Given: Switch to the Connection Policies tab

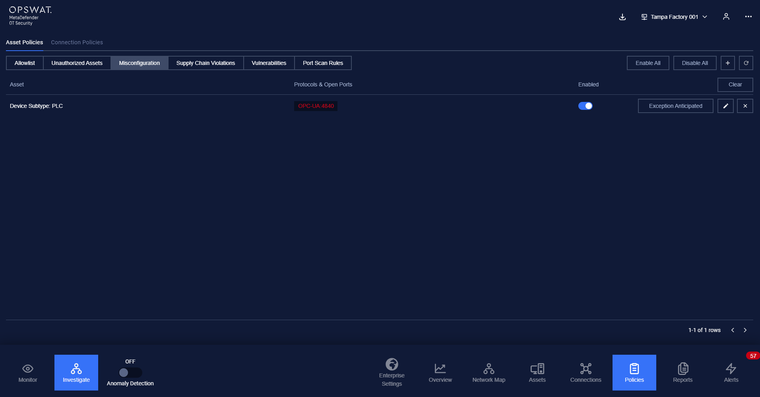Looking at the screenshot, I should [77, 42].
